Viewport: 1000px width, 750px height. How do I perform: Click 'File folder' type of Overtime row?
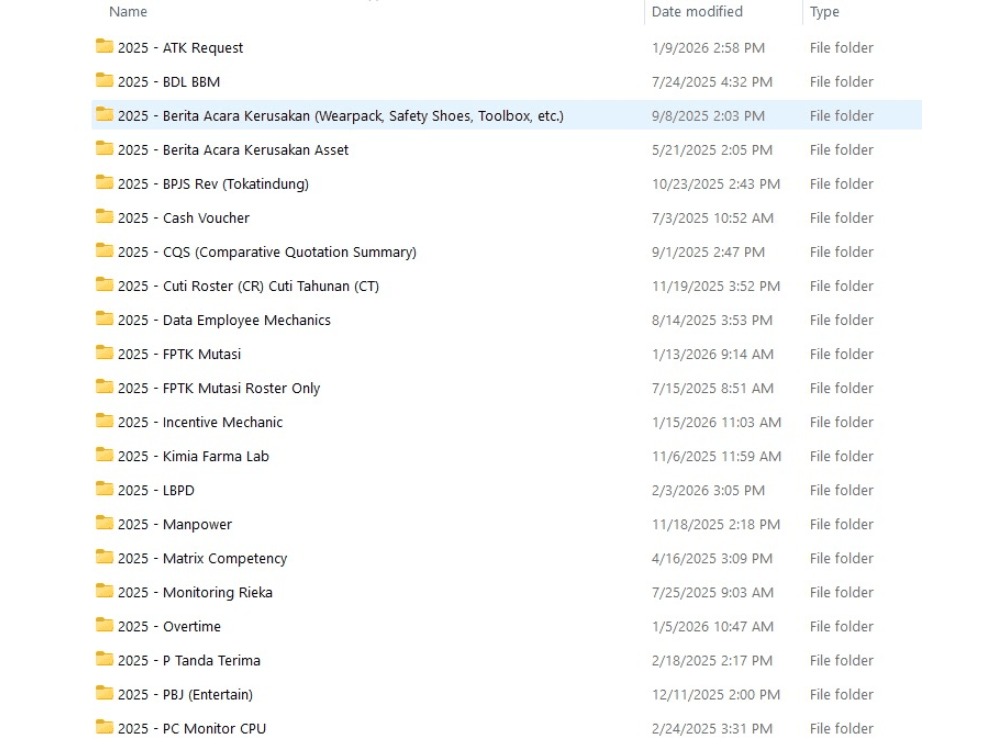click(x=841, y=626)
